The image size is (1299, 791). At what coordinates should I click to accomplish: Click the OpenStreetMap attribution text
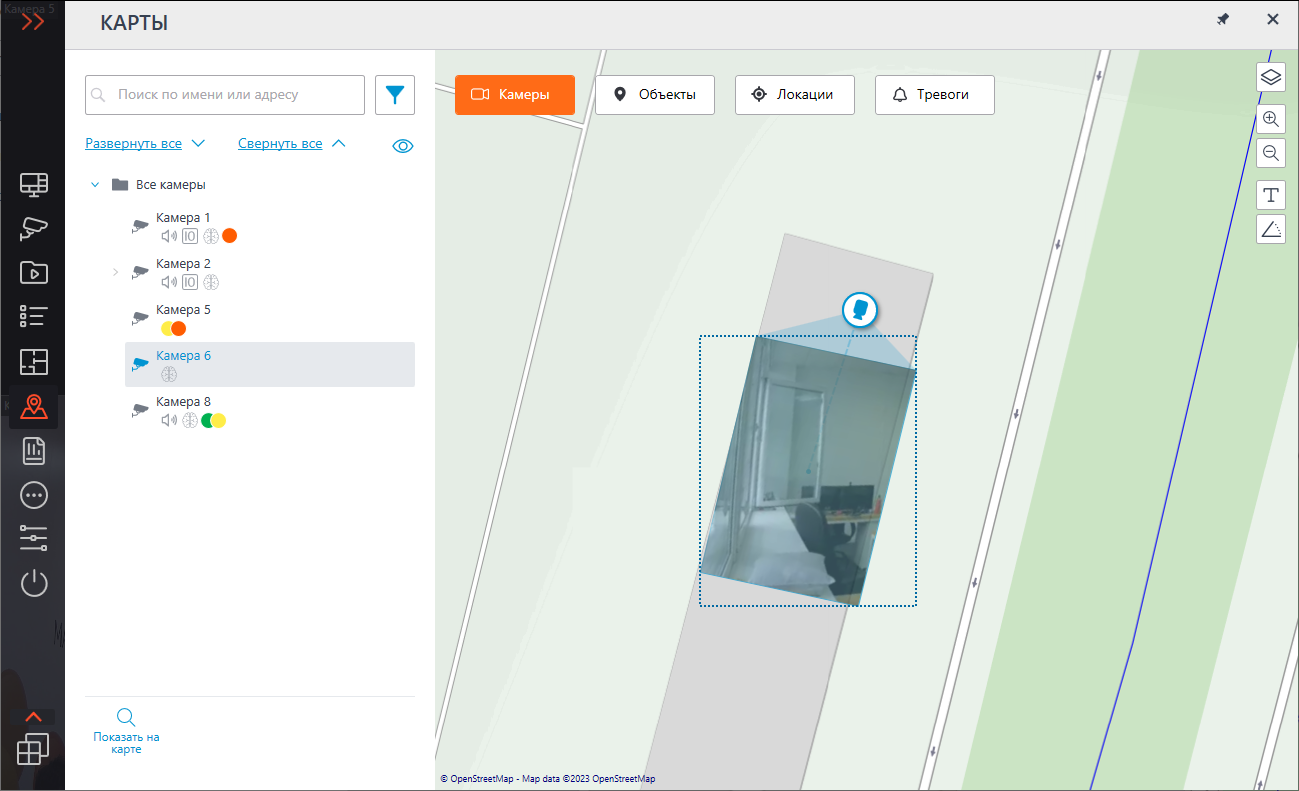[x=548, y=779]
